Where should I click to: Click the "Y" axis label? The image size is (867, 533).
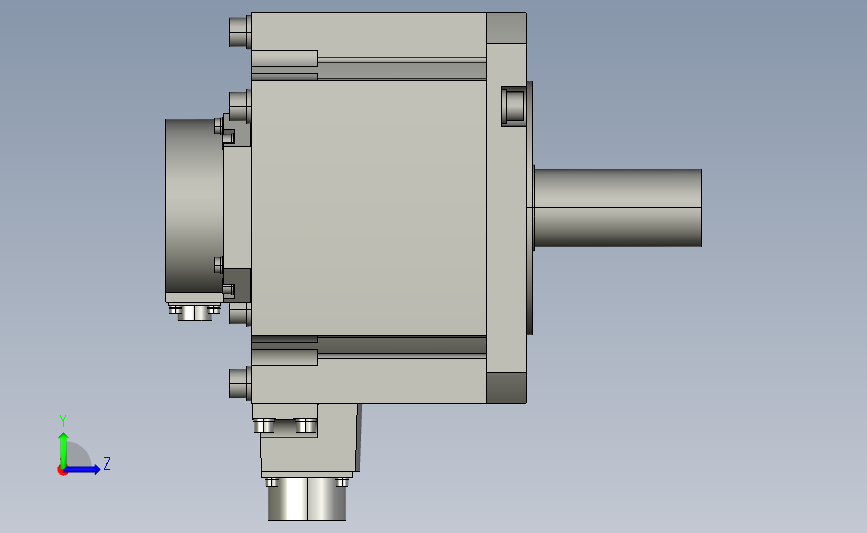point(63,421)
